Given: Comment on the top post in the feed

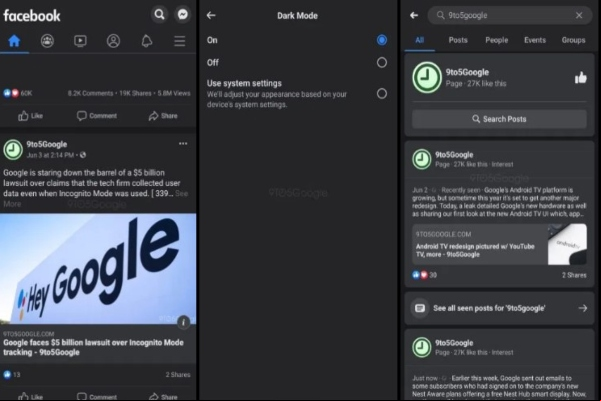Looking at the screenshot, I should [x=97, y=116].
